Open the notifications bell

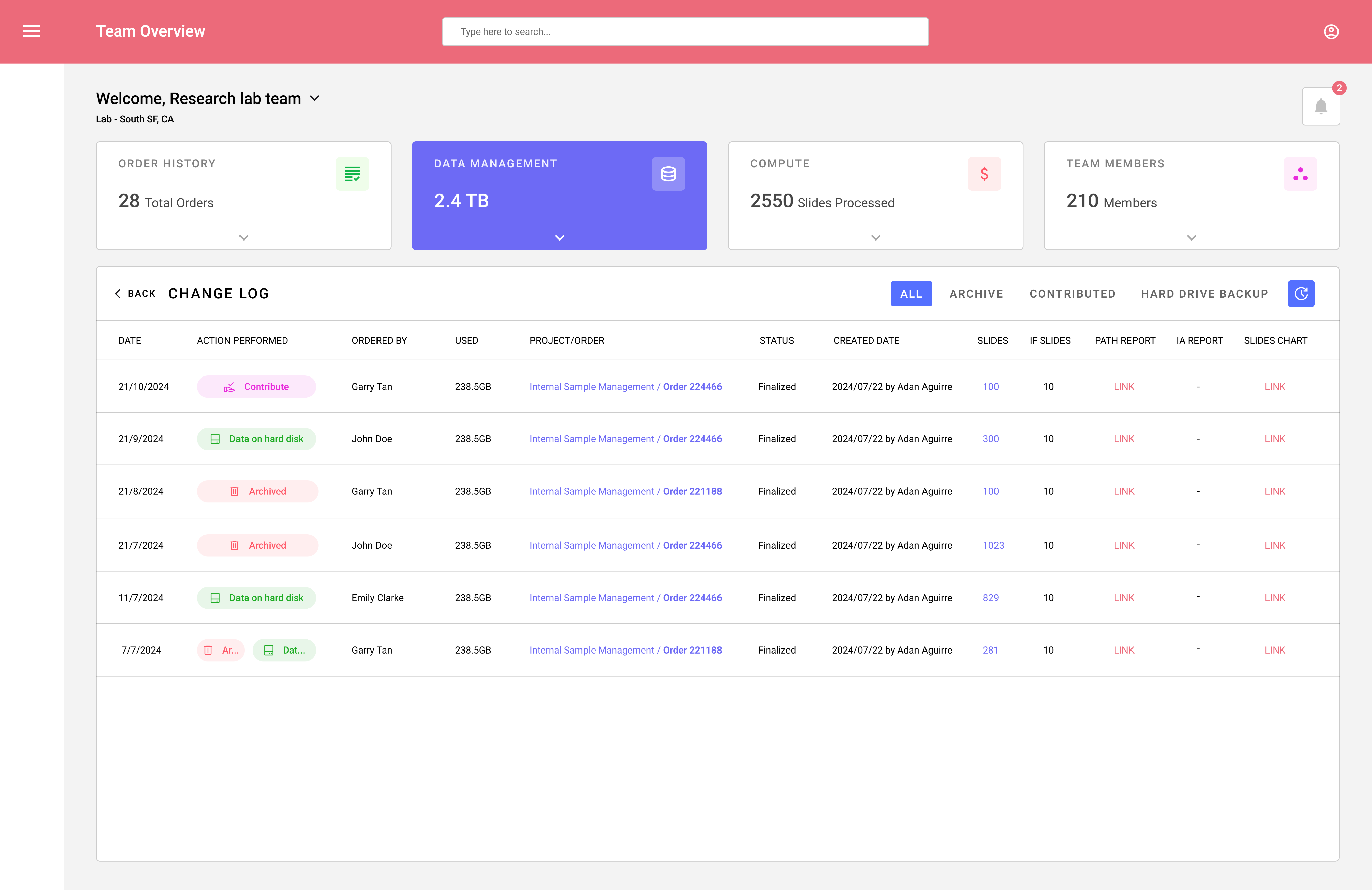tap(1321, 107)
